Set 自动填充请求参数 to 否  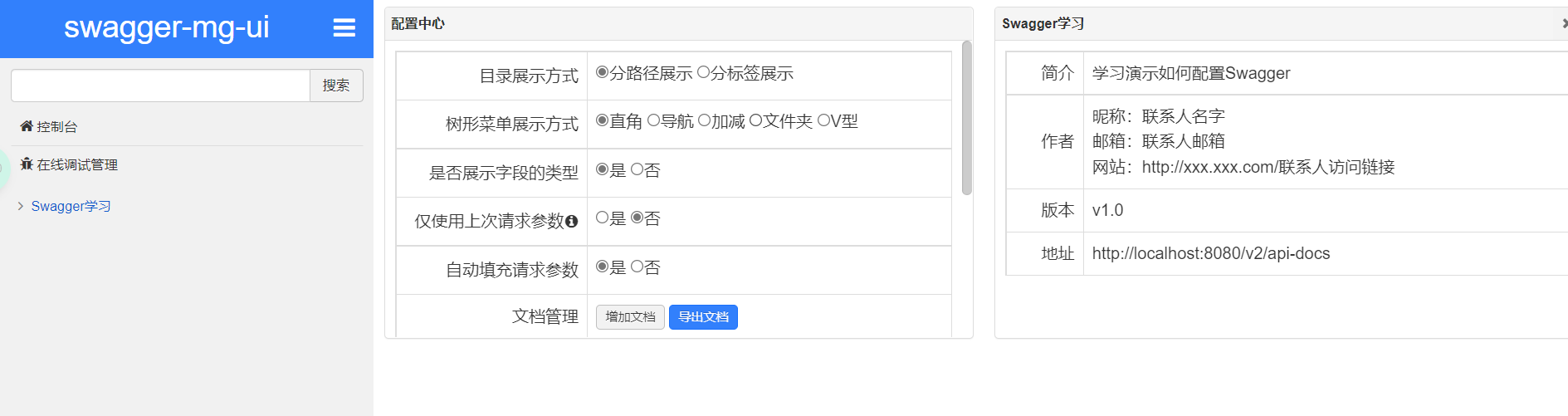pos(637,267)
